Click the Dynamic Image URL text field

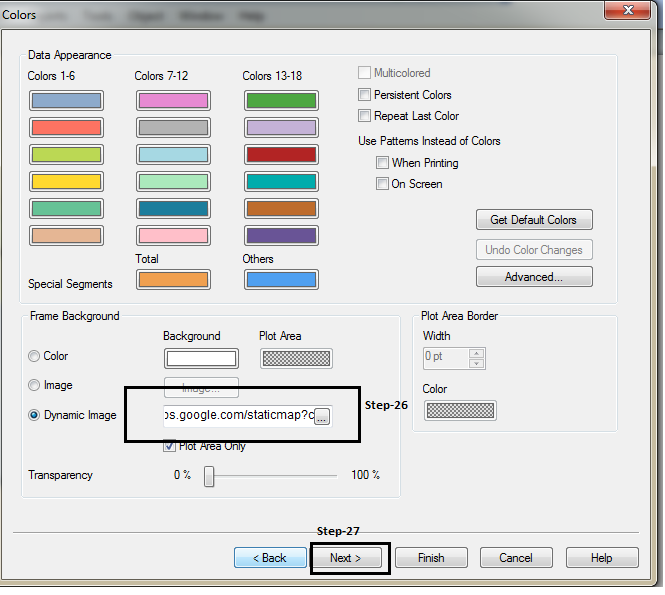pos(238,416)
